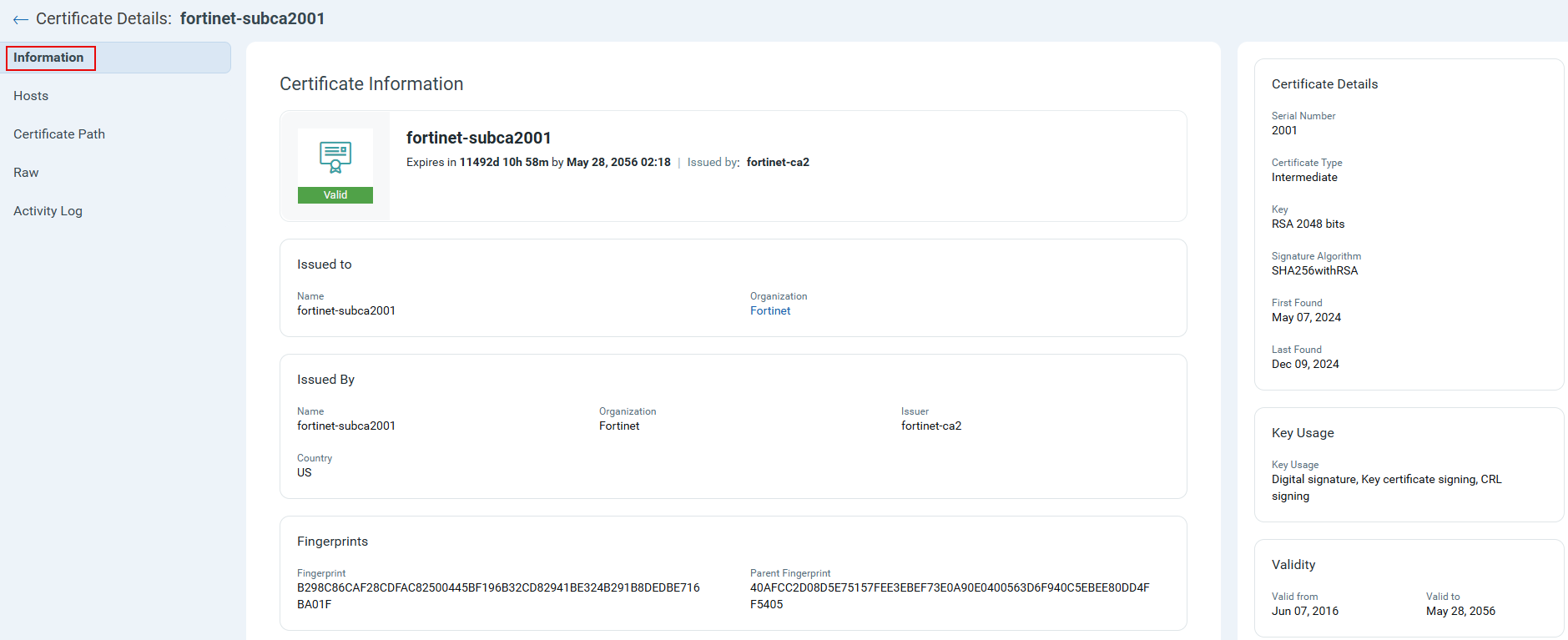This screenshot has height=640, width=1568.
Task: Click the Certificate Details panel heading
Action: click(x=1325, y=84)
